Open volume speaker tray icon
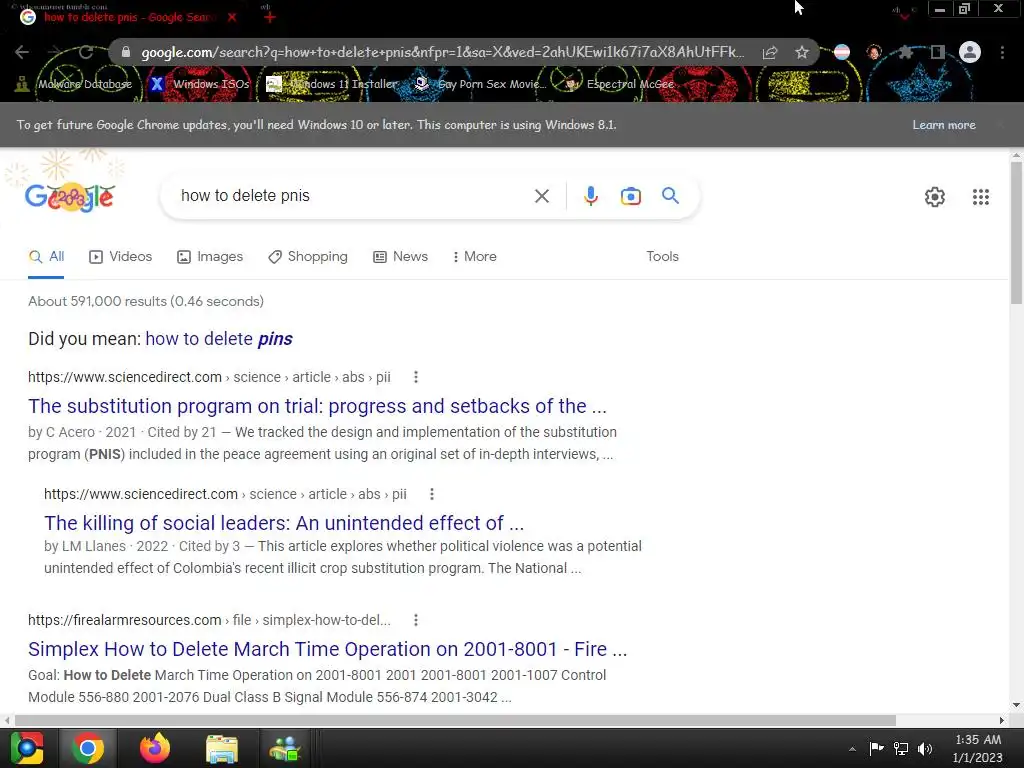 (x=925, y=748)
